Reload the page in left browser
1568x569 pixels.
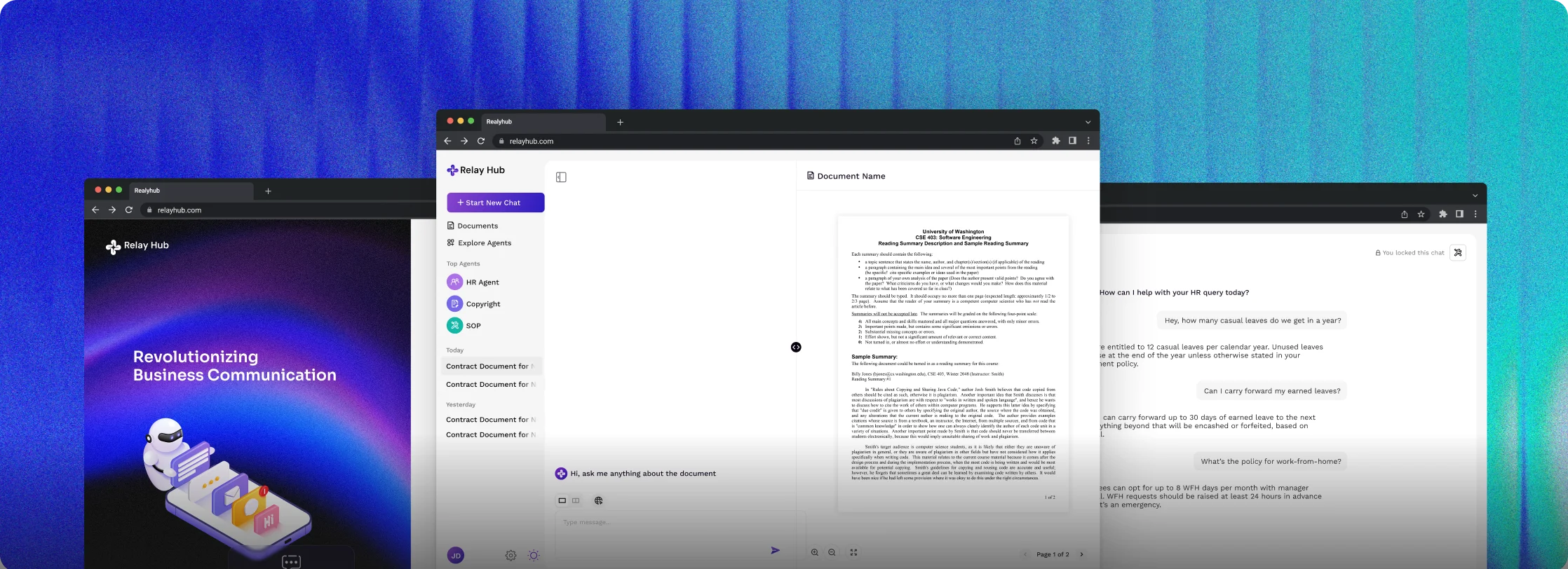(129, 210)
